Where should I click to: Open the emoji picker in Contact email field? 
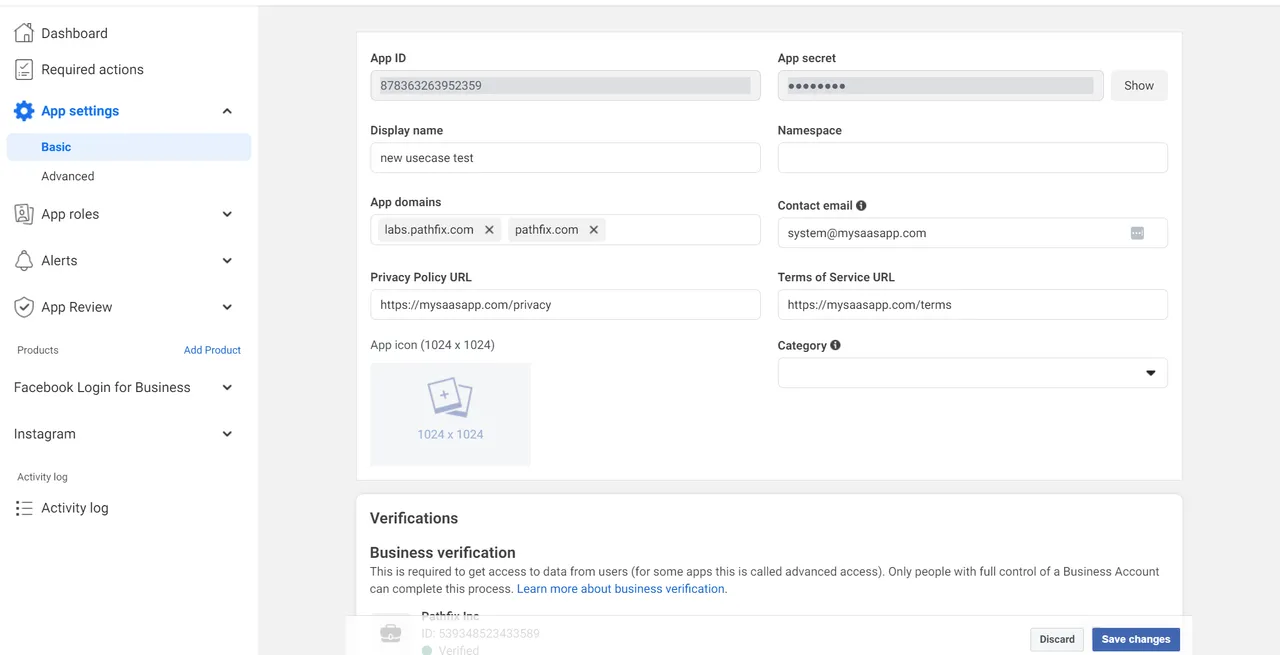(x=1137, y=232)
